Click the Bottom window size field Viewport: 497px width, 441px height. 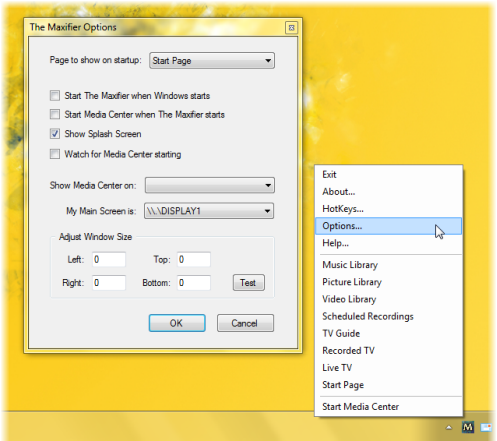click(194, 283)
